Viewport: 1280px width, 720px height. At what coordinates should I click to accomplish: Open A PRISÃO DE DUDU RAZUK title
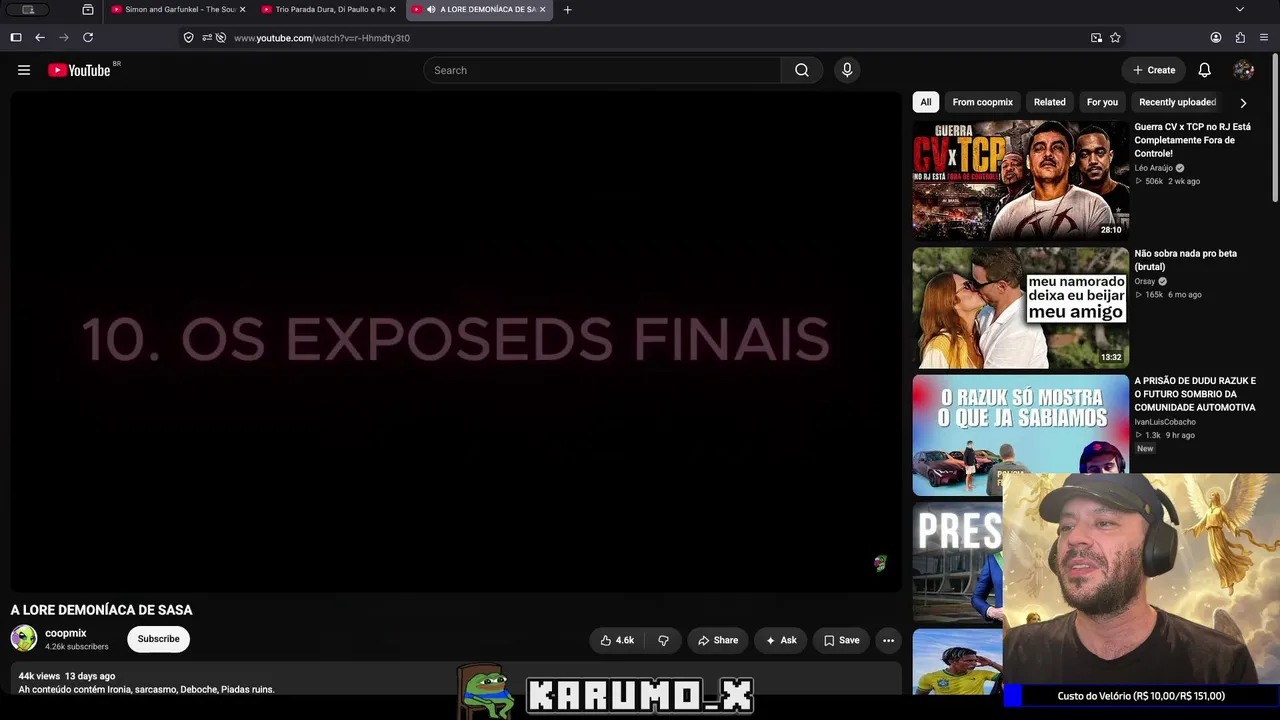(x=1195, y=394)
